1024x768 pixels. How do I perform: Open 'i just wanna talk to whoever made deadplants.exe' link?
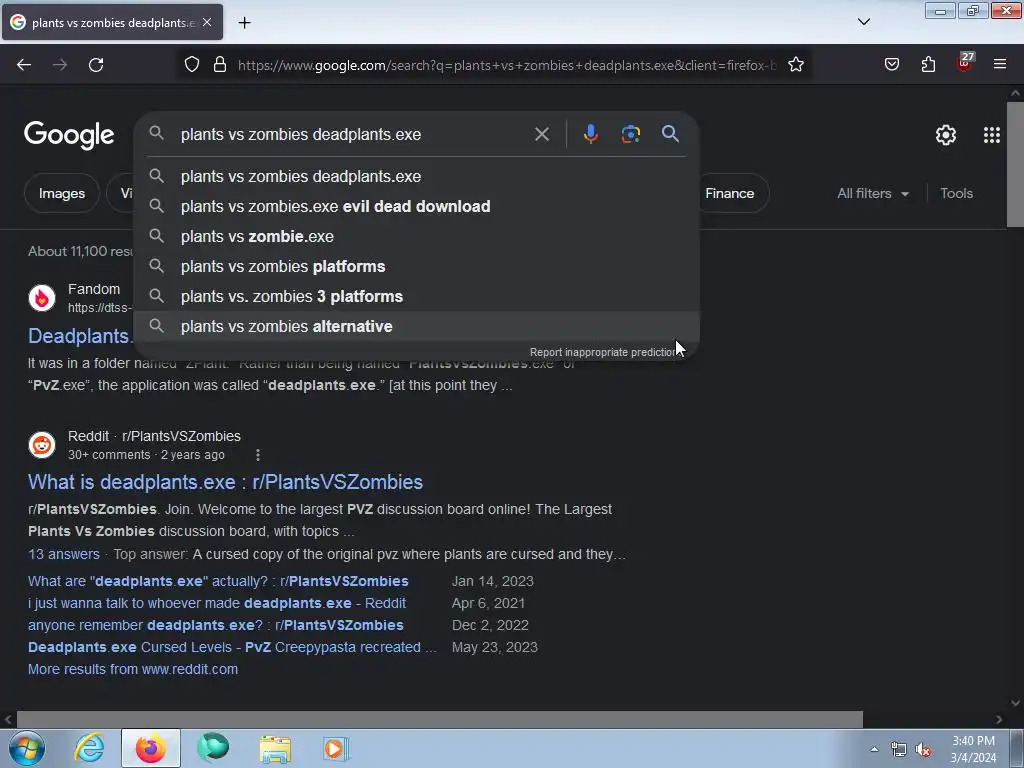pyautogui.click(x=217, y=603)
